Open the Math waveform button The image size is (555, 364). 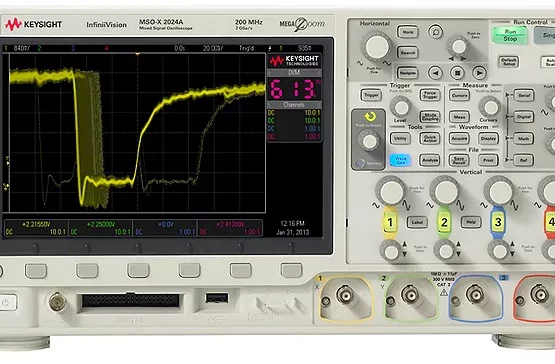tap(524, 138)
